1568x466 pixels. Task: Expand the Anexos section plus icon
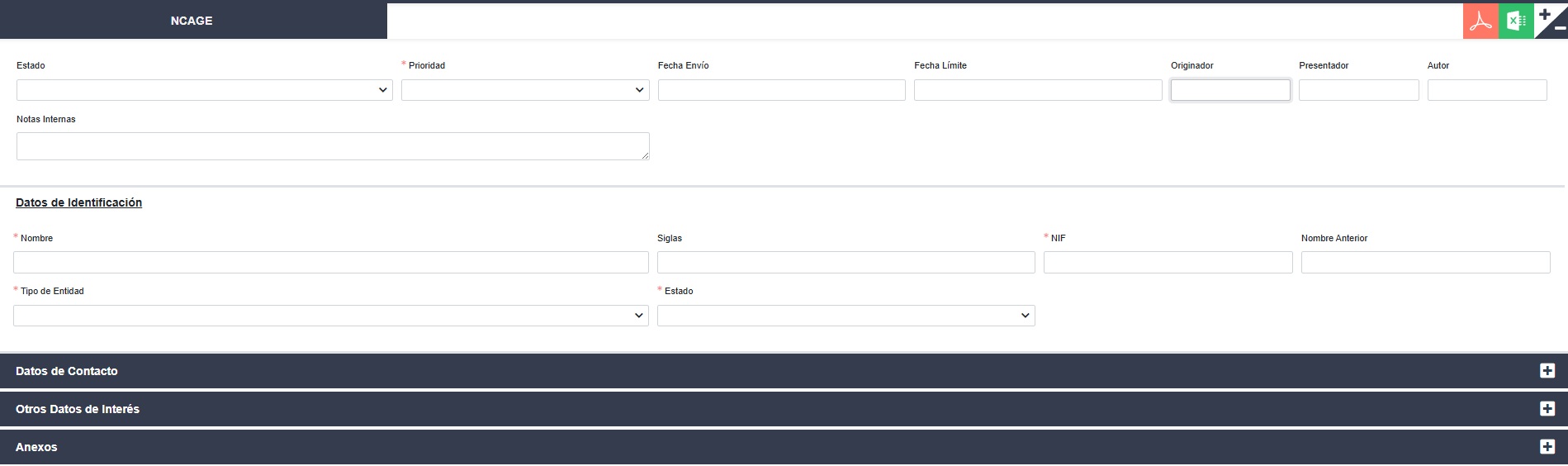pyautogui.click(x=1547, y=447)
